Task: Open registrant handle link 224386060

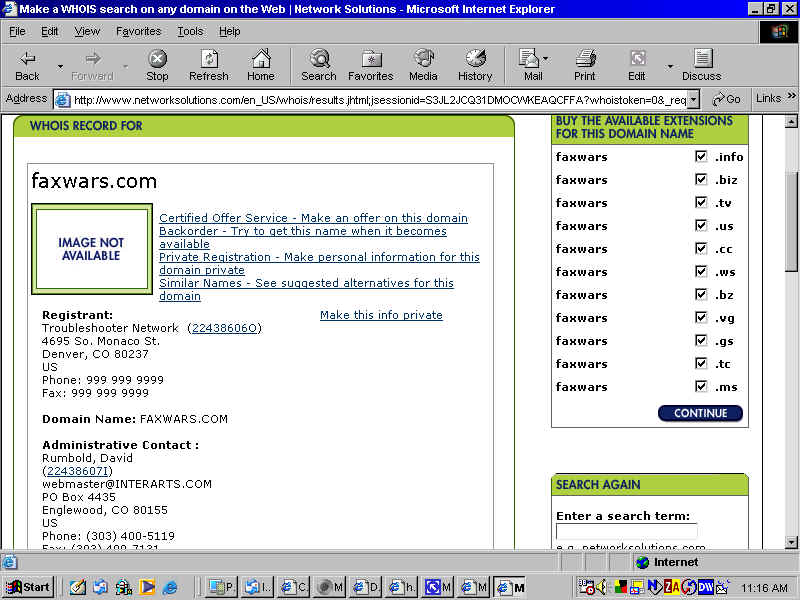Action: (224, 328)
